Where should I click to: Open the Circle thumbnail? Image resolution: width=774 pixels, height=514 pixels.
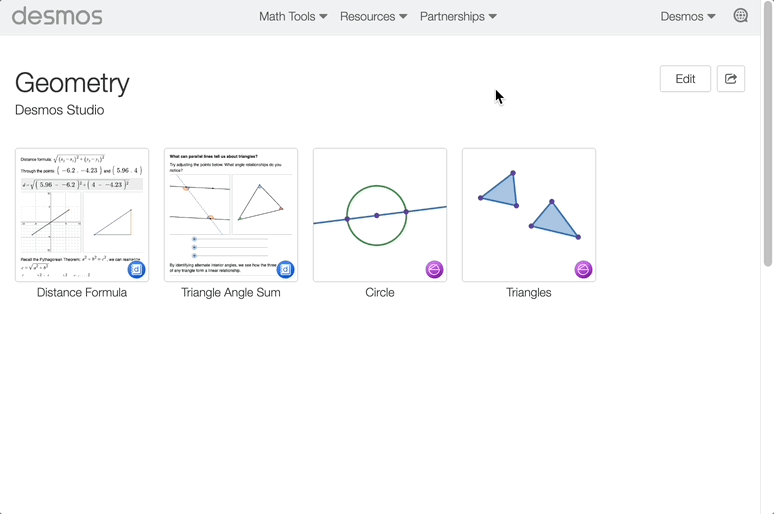[x=380, y=215]
